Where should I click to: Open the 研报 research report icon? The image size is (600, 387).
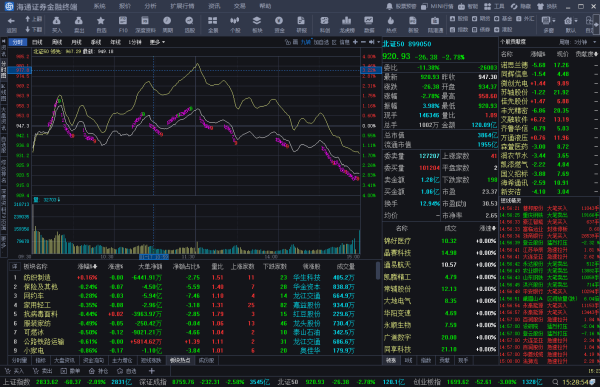302,24
